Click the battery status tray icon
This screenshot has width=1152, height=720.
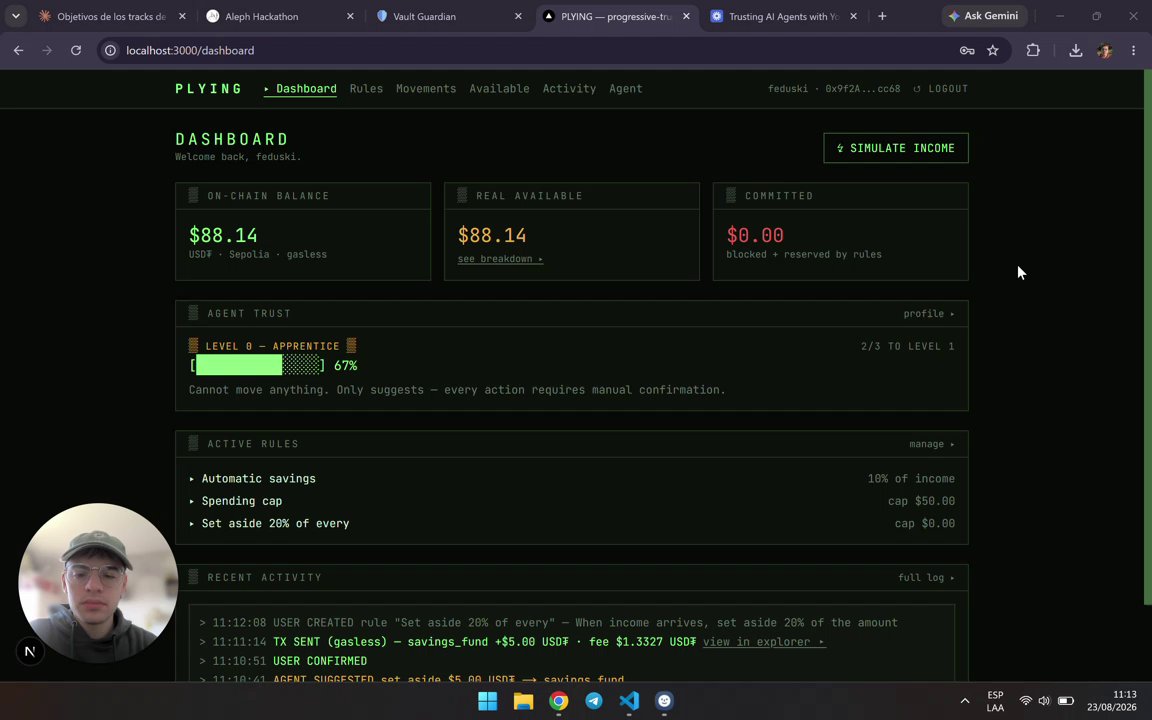(x=1065, y=701)
